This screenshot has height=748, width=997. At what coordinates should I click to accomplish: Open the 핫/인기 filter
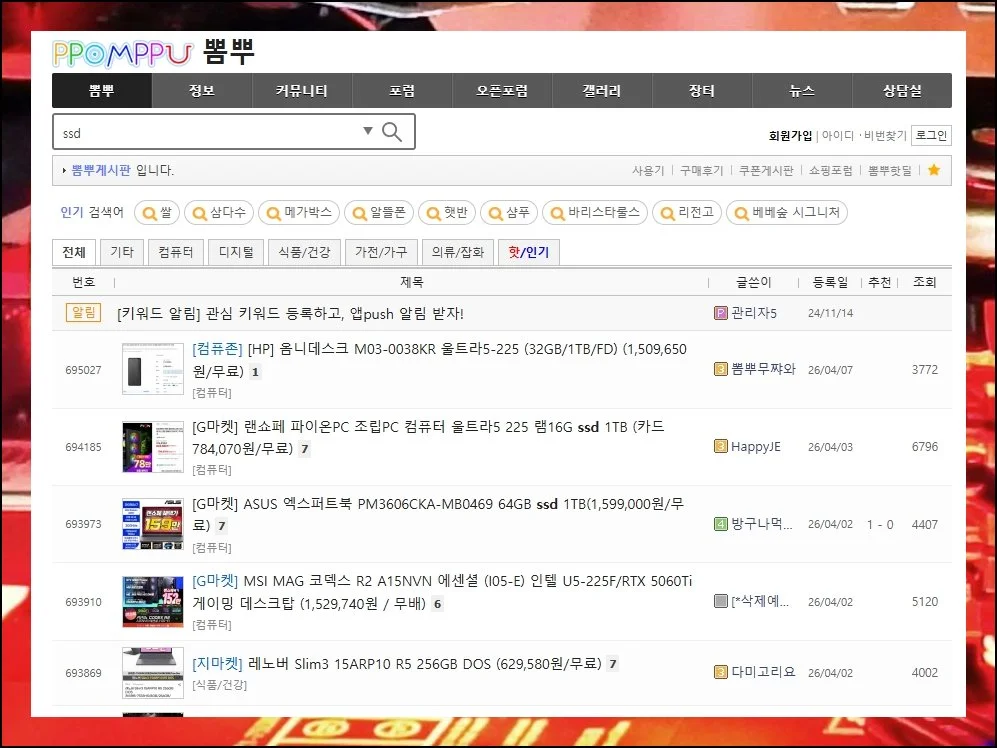[x=528, y=252]
